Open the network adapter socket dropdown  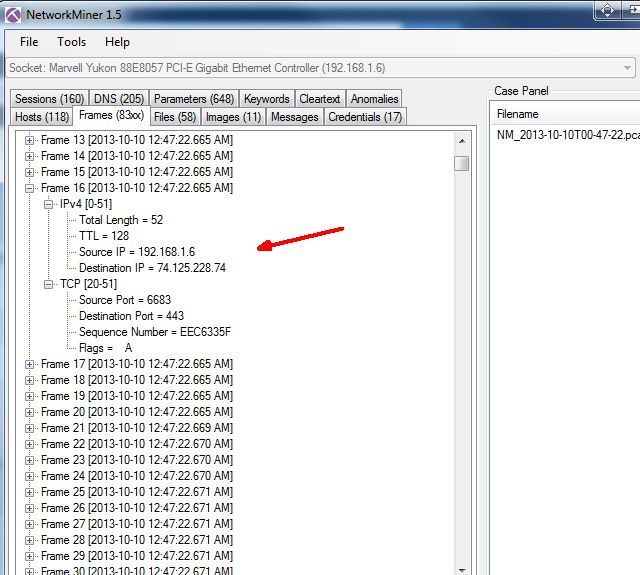pos(627,68)
